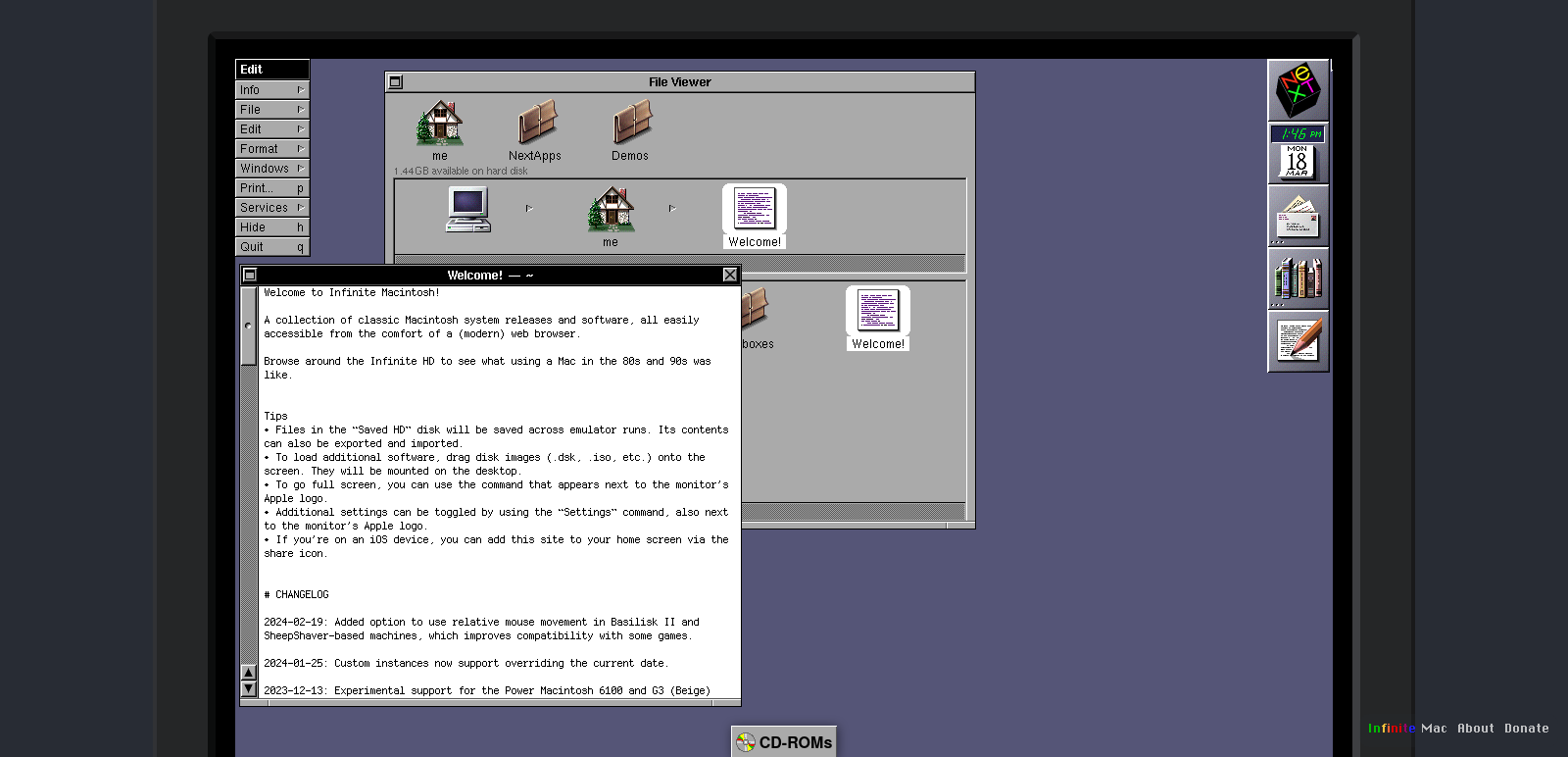Viewport: 1568px width, 757px height.
Task: Miniaturize the File Viewer window
Action: (395, 82)
